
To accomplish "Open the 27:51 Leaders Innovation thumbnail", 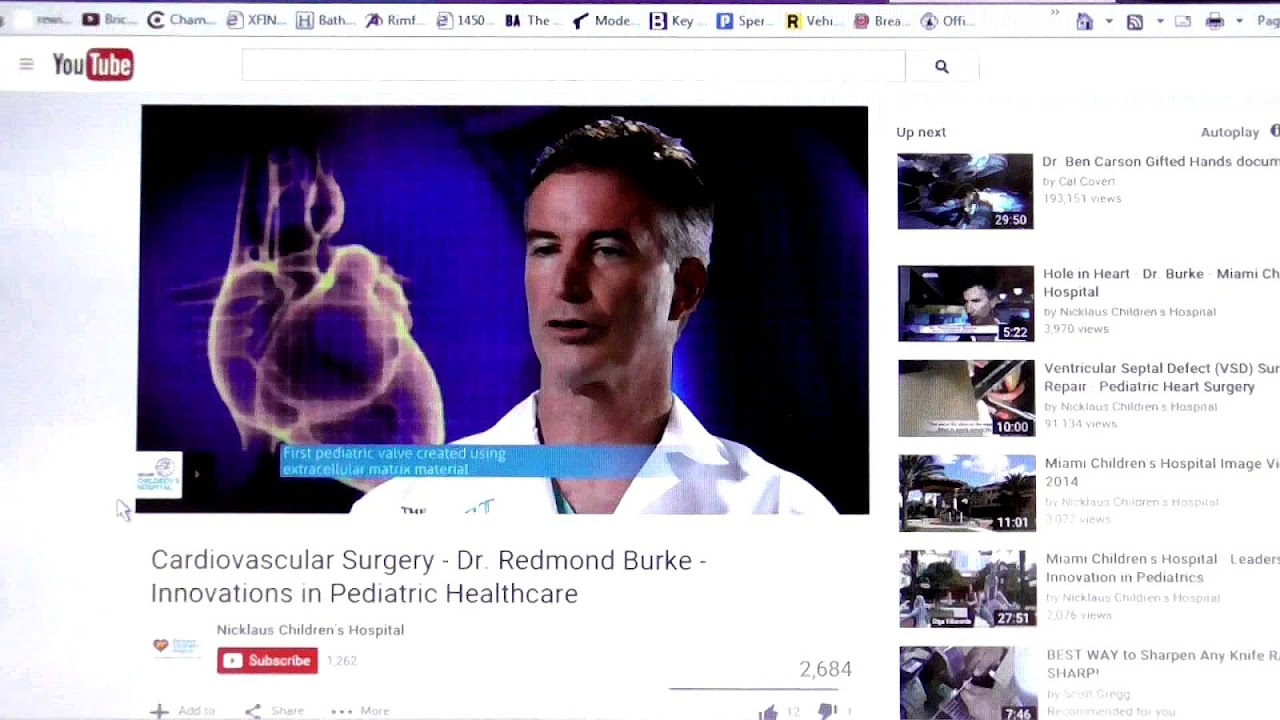I will click(x=968, y=589).
